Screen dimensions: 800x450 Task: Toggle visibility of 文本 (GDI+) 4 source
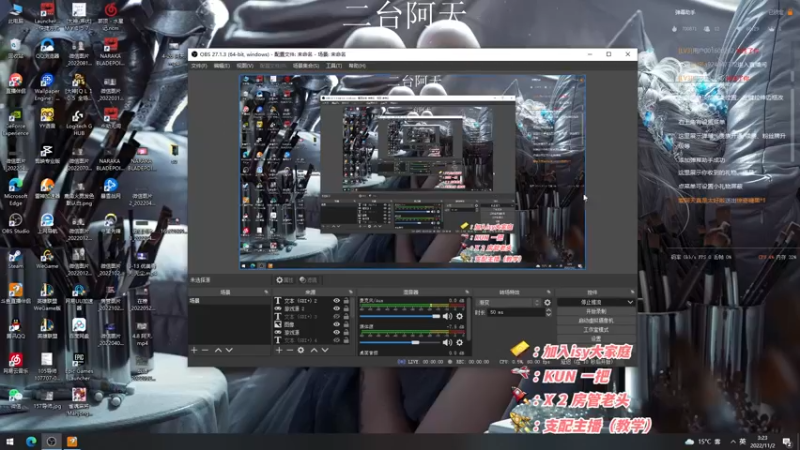coord(336,340)
